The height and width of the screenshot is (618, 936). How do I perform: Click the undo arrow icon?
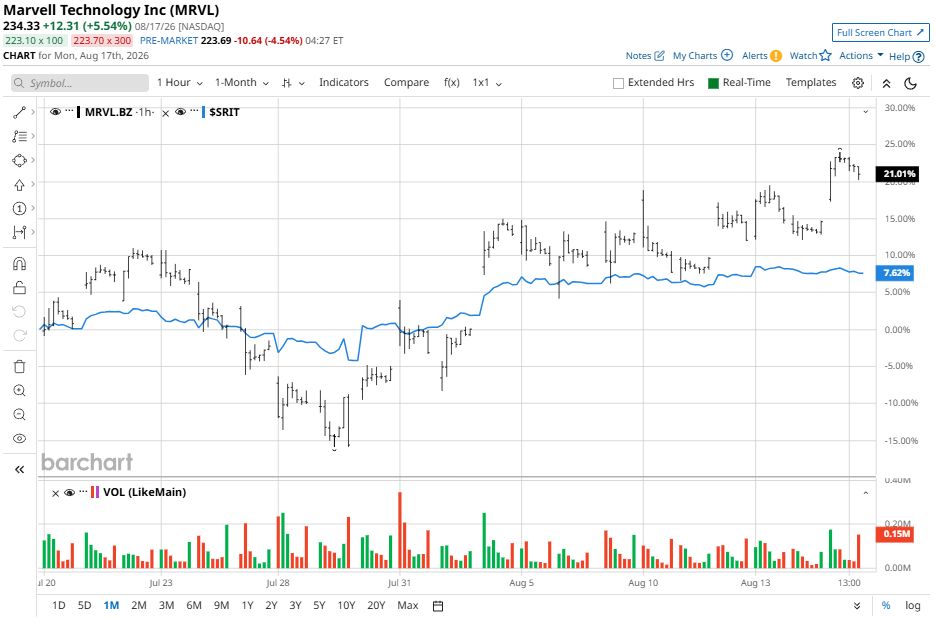coord(19,311)
